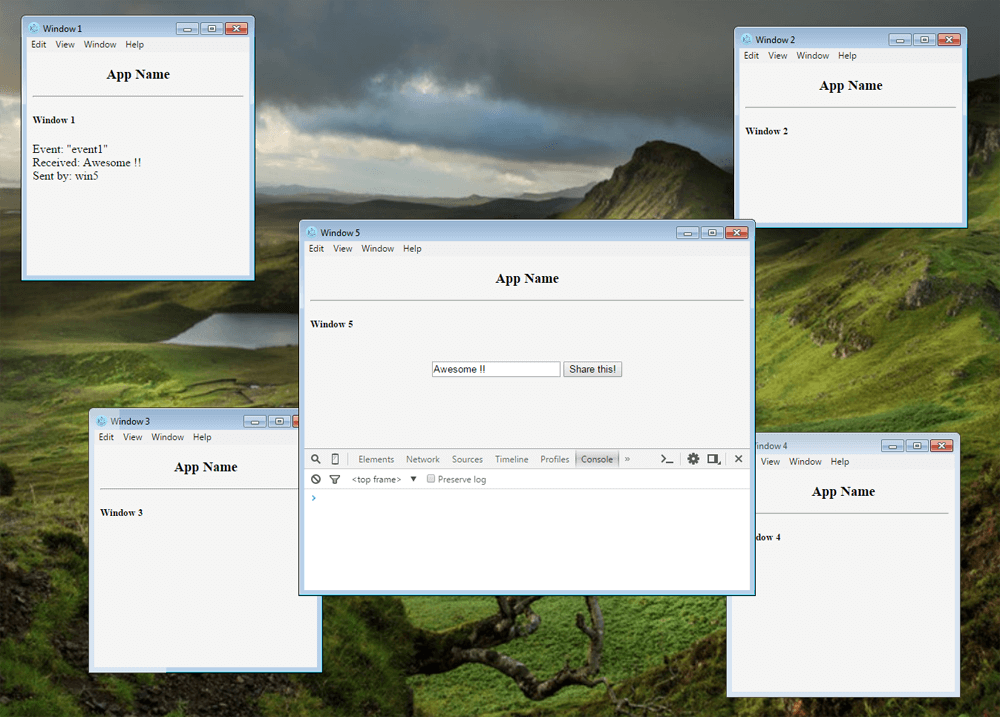
Task: Minimize Window 2
Action: pyautogui.click(x=900, y=40)
